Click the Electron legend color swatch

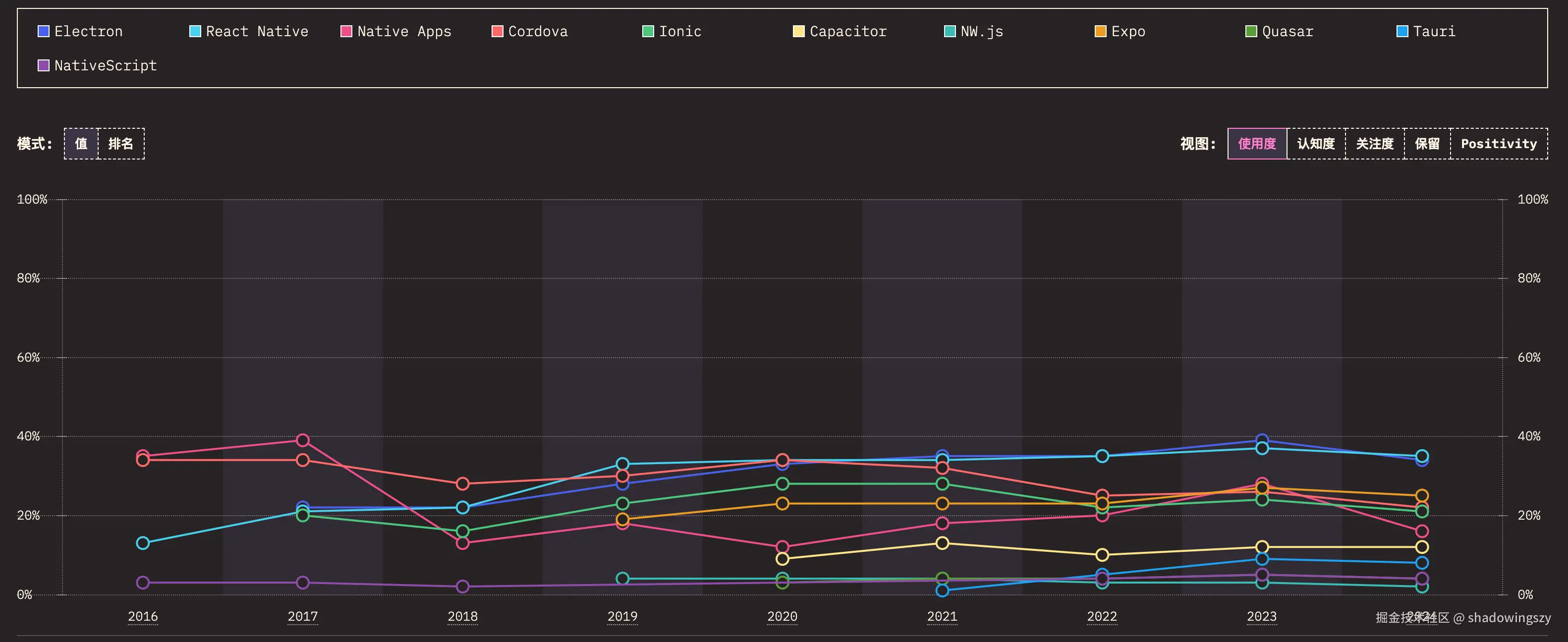point(43,31)
